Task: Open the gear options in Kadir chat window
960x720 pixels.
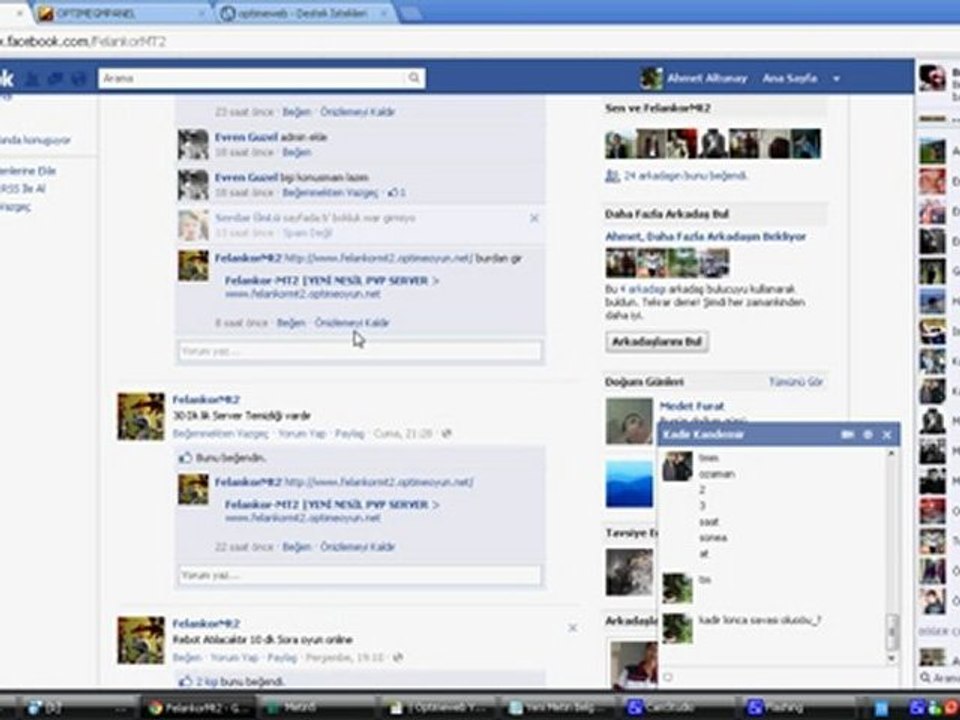Action: 868,435
